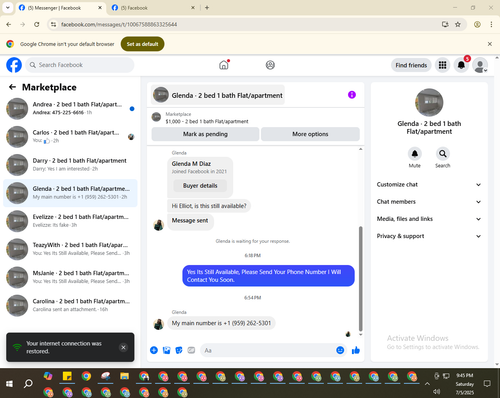
Task: Open the Notifications bell icon
Action: coord(461,65)
